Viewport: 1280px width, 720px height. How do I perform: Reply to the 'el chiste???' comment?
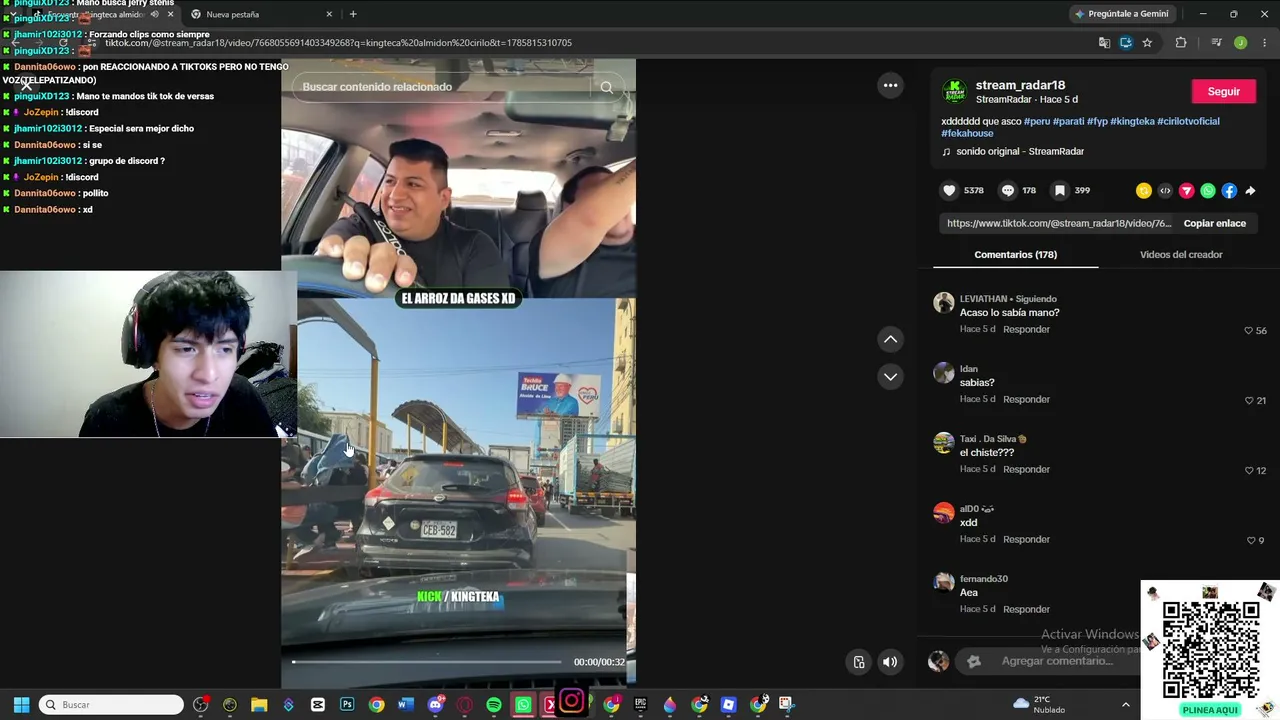click(1026, 470)
